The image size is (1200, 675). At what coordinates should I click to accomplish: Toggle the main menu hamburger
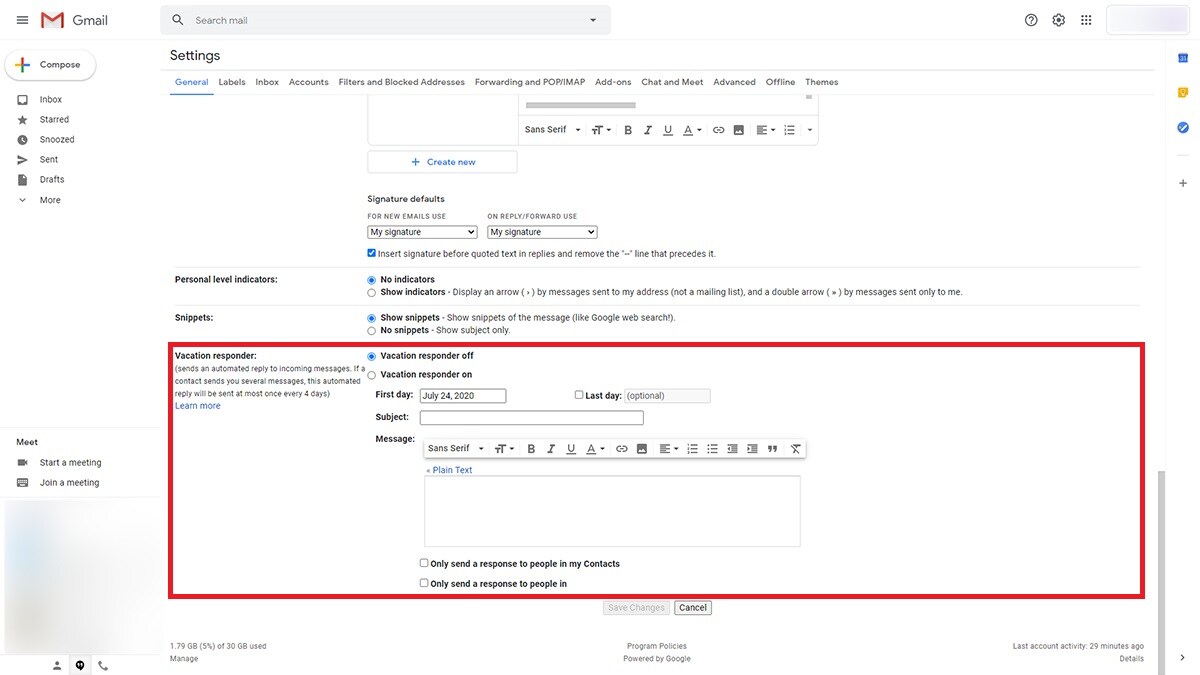(22, 20)
